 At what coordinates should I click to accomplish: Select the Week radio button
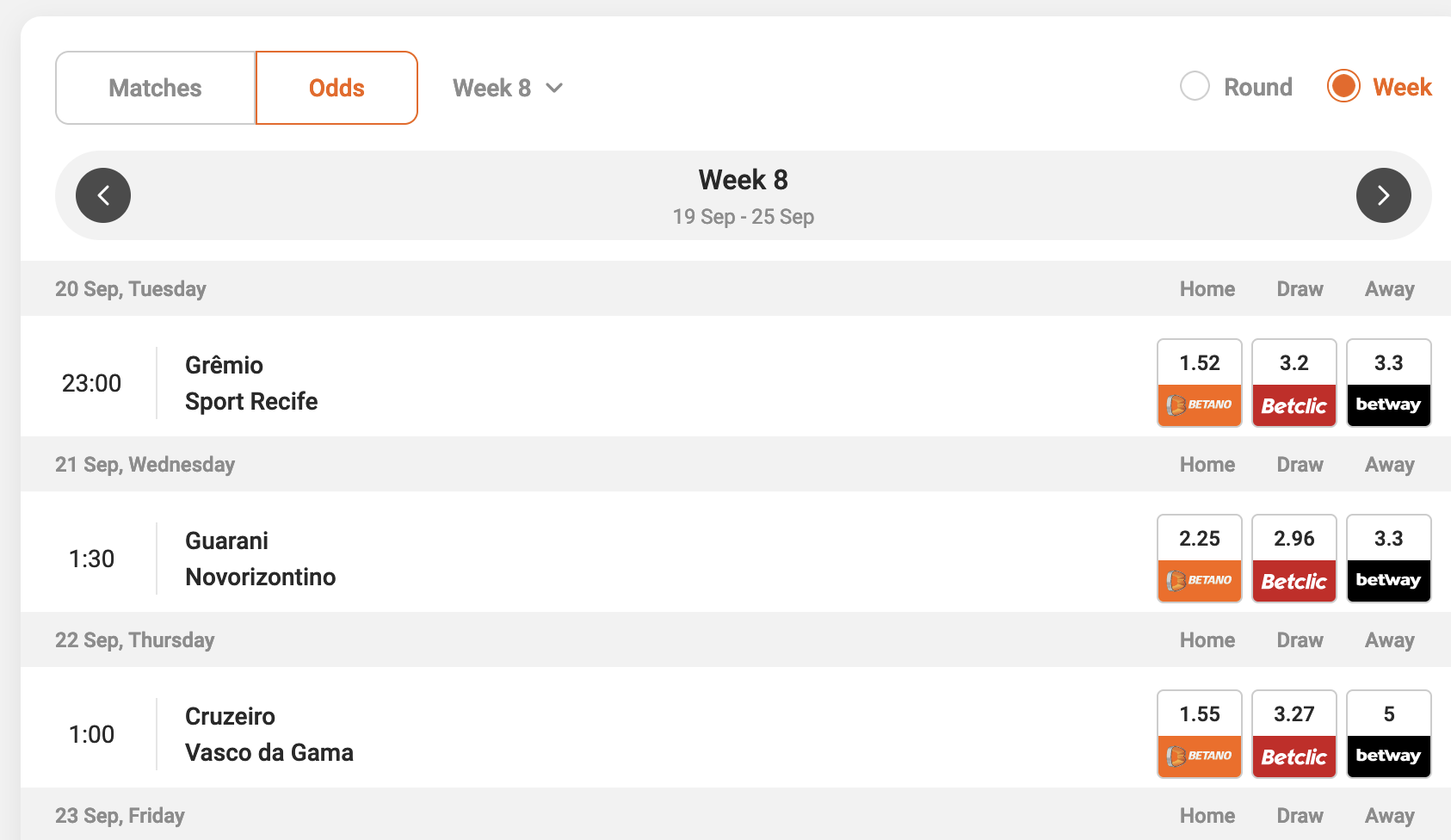coord(1343,86)
